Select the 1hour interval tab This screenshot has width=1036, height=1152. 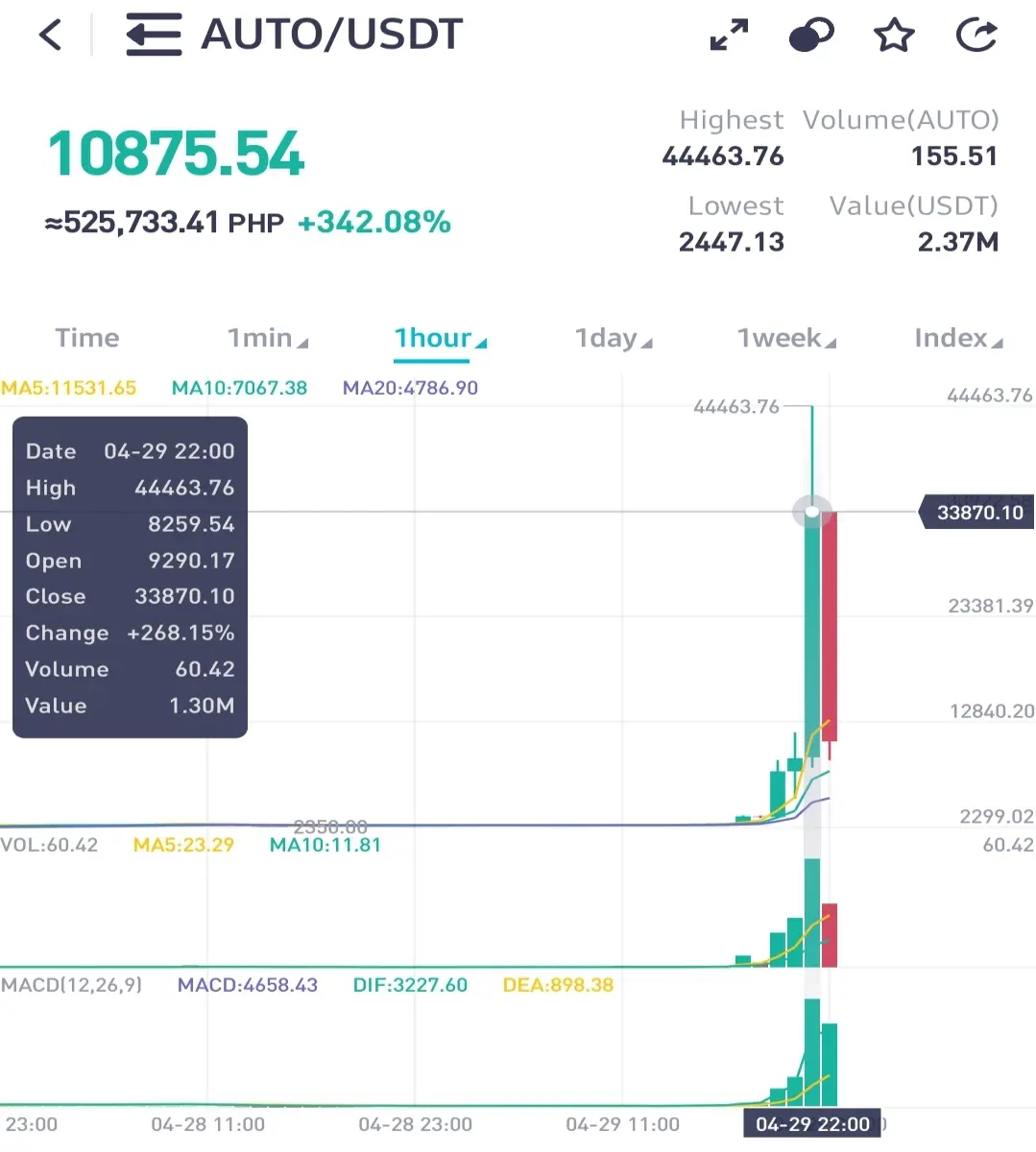tap(433, 338)
